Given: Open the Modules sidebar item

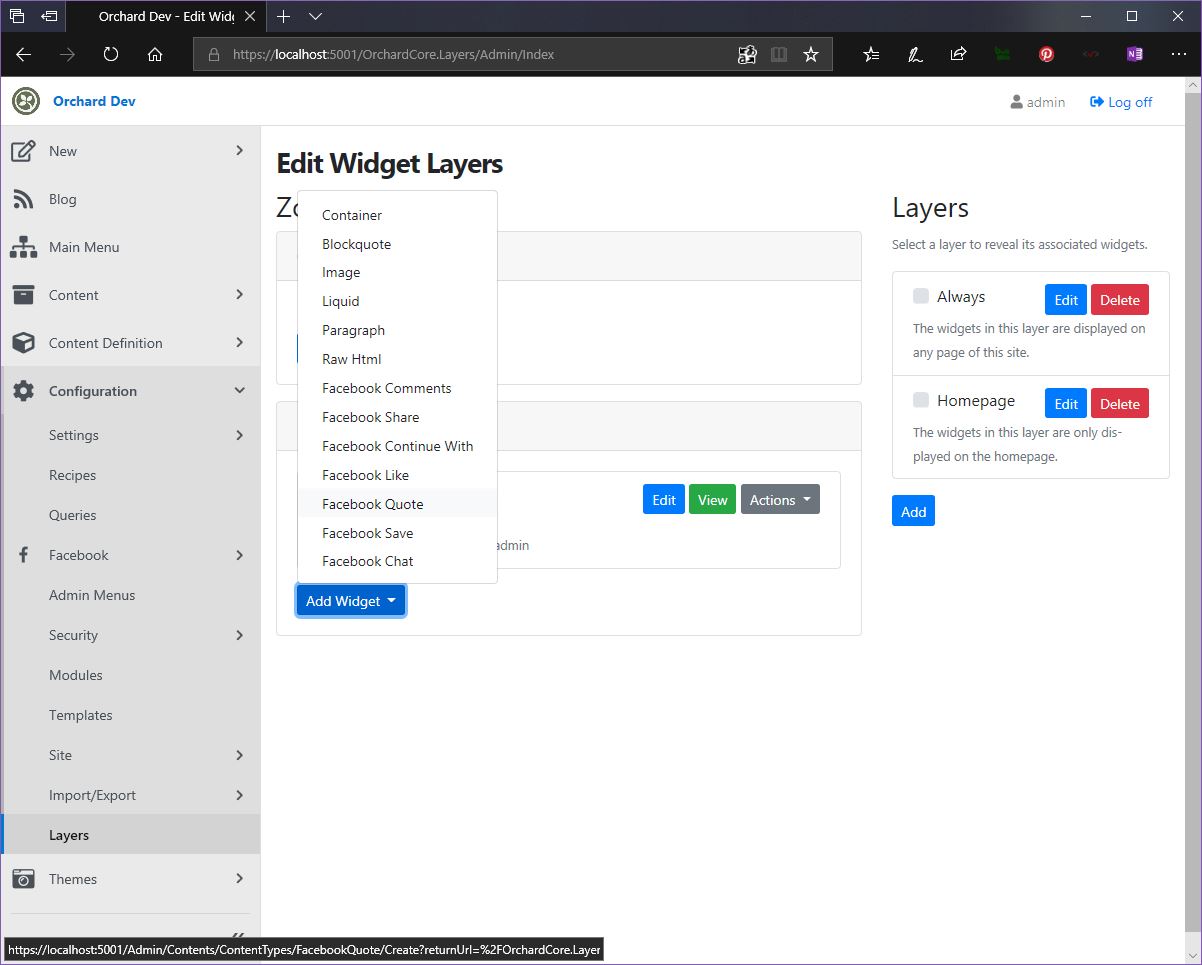Looking at the screenshot, I should (x=131, y=675).
